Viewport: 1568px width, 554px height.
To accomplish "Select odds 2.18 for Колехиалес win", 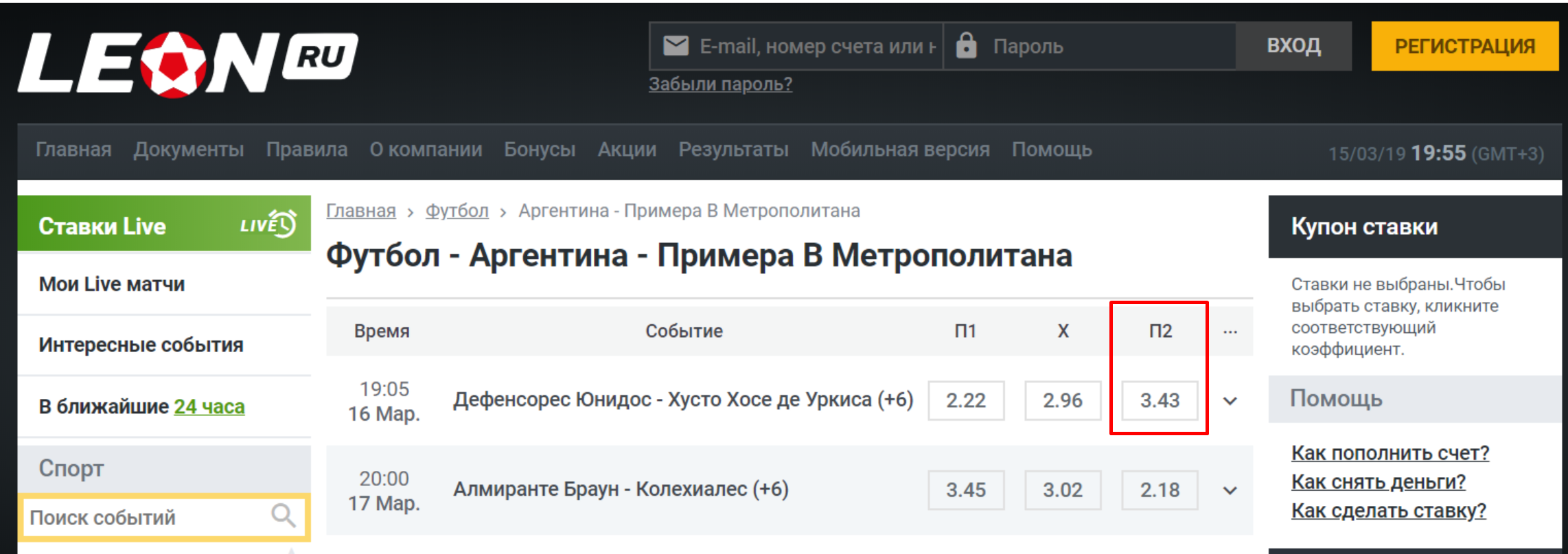I will point(1160,490).
